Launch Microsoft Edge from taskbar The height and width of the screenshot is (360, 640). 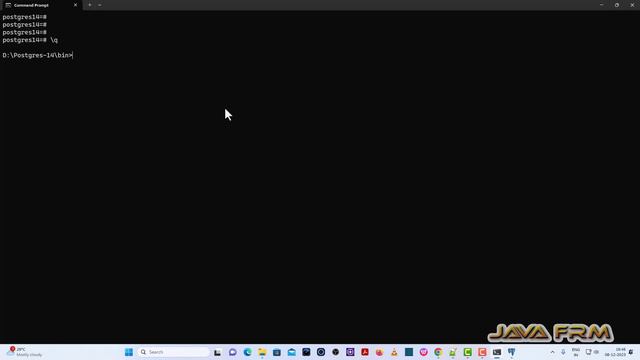click(x=247, y=352)
